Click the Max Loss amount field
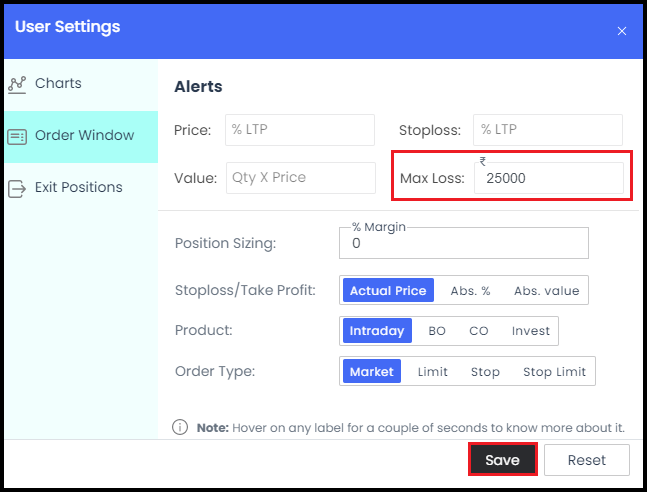 pyautogui.click(x=549, y=178)
